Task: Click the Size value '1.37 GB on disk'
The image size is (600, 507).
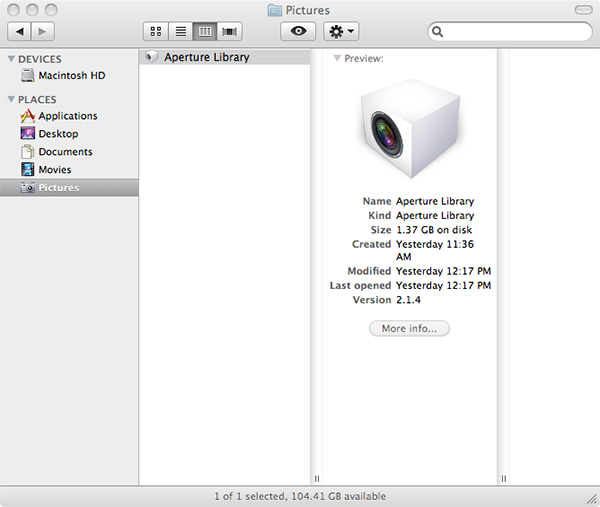Action: point(434,230)
